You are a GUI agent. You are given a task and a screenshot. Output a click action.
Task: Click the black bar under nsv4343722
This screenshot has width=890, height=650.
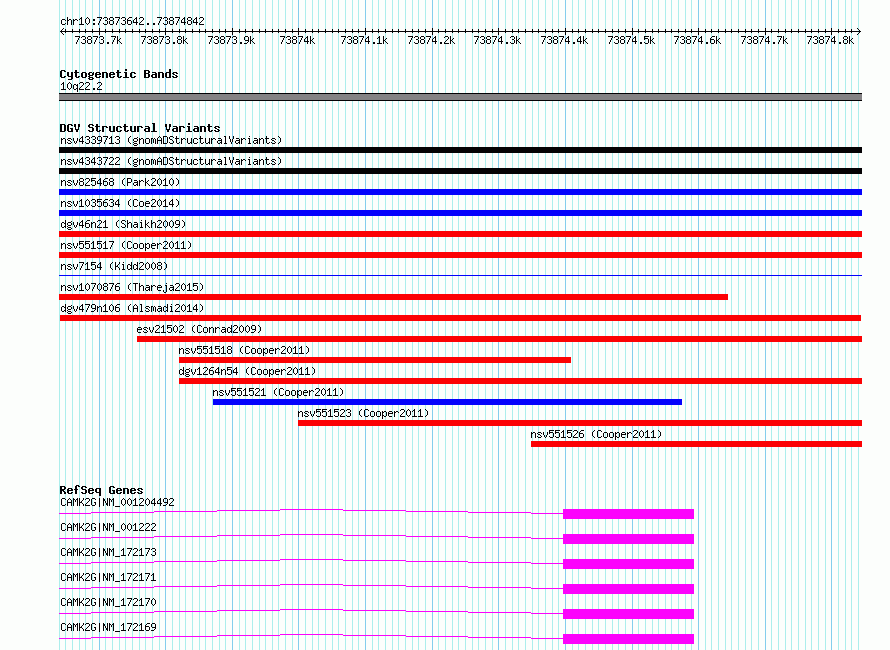coord(460,171)
